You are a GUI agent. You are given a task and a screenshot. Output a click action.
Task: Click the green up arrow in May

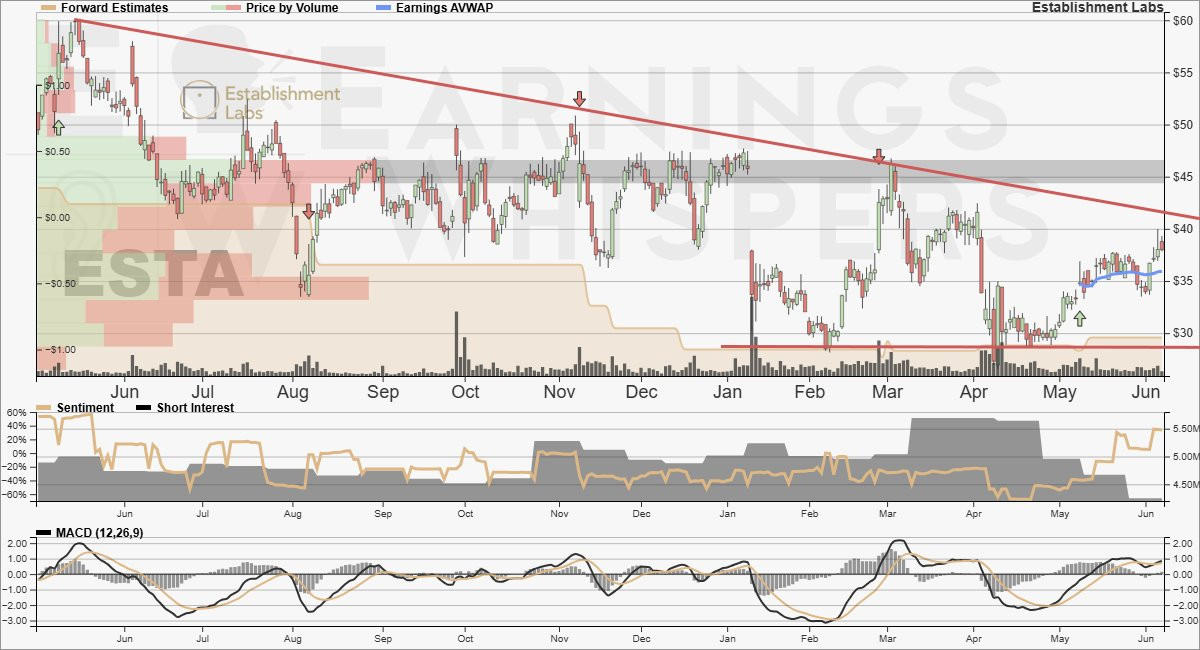tap(1079, 318)
